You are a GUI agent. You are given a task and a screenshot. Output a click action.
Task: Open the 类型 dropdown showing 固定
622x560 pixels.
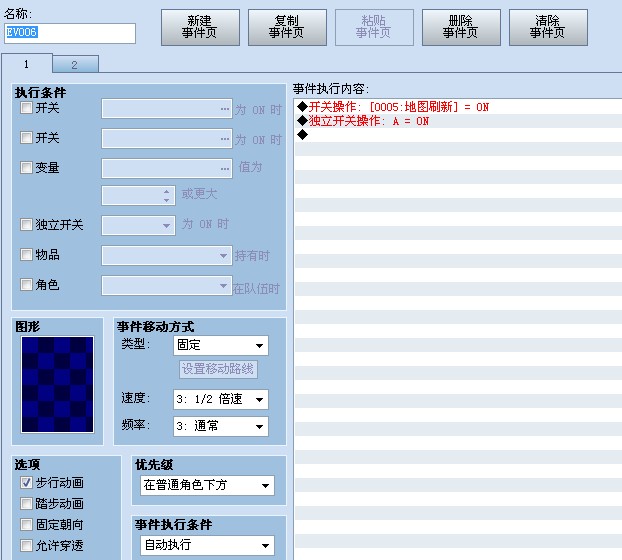(x=221, y=345)
